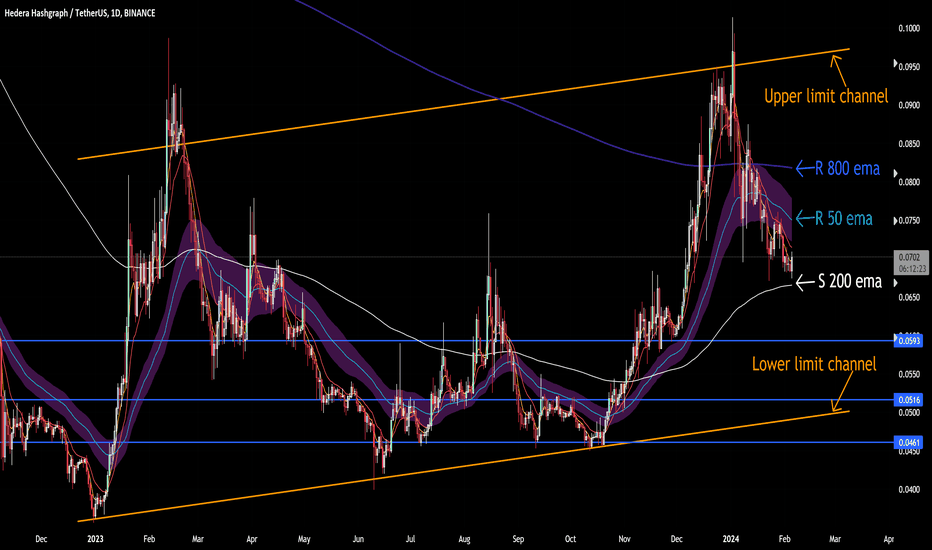Select the 0.0461 horizontal line price label

click(909, 442)
